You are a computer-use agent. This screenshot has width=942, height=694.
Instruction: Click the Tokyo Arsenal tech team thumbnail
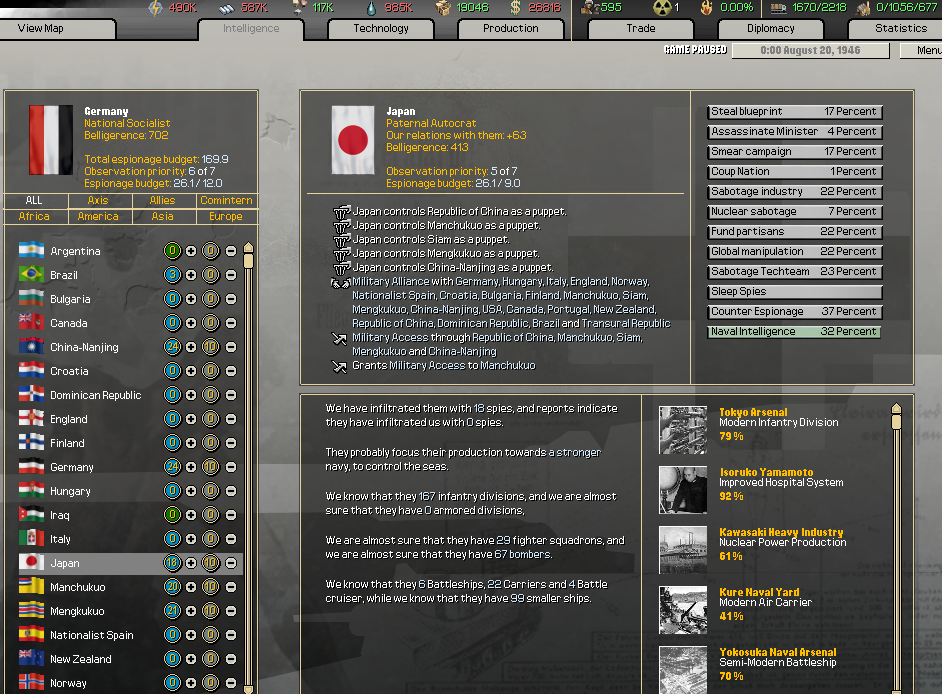(683, 430)
